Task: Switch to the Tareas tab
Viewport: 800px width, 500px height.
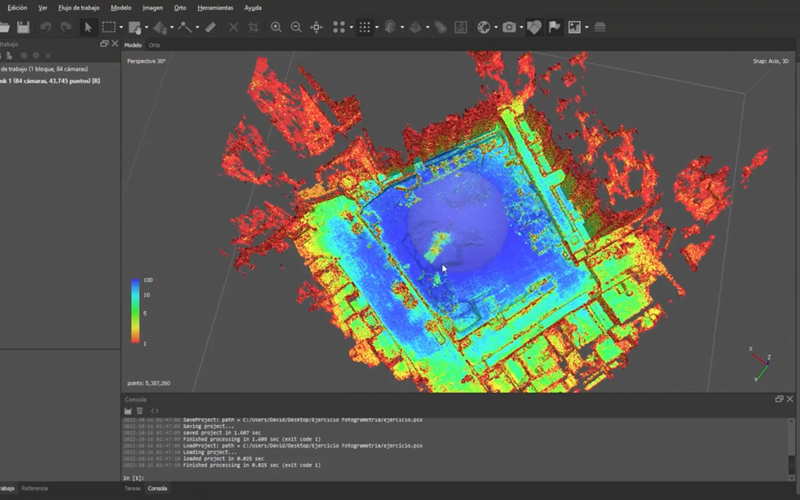Action: (132, 488)
